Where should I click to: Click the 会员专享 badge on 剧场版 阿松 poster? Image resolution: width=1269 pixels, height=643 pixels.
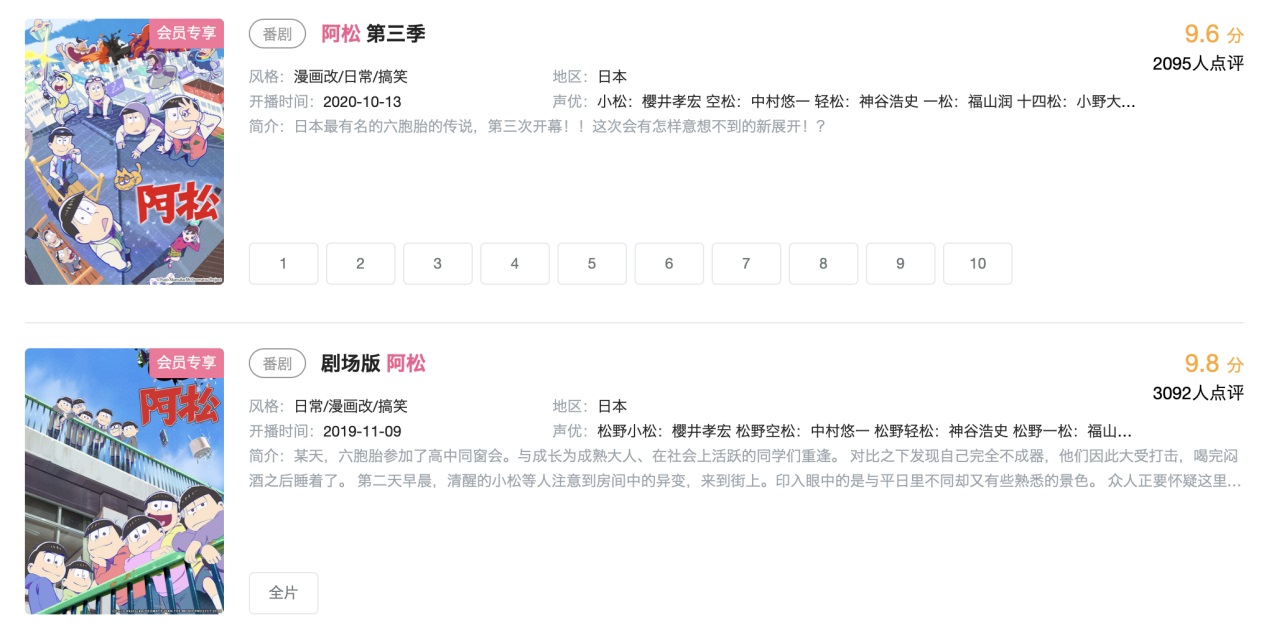click(x=186, y=362)
